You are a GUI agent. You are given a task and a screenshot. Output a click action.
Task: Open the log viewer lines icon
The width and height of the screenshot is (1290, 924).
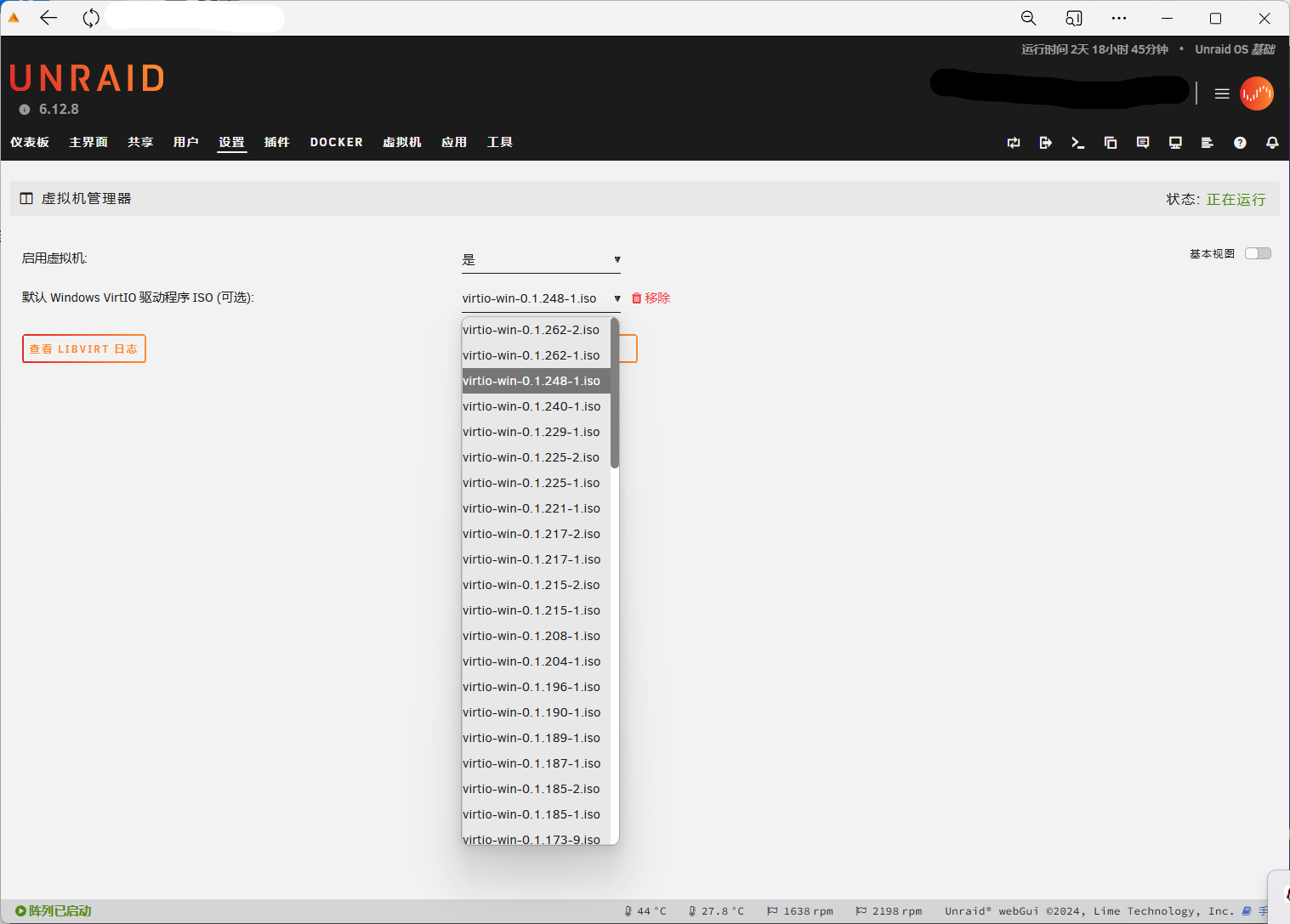tap(1207, 143)
